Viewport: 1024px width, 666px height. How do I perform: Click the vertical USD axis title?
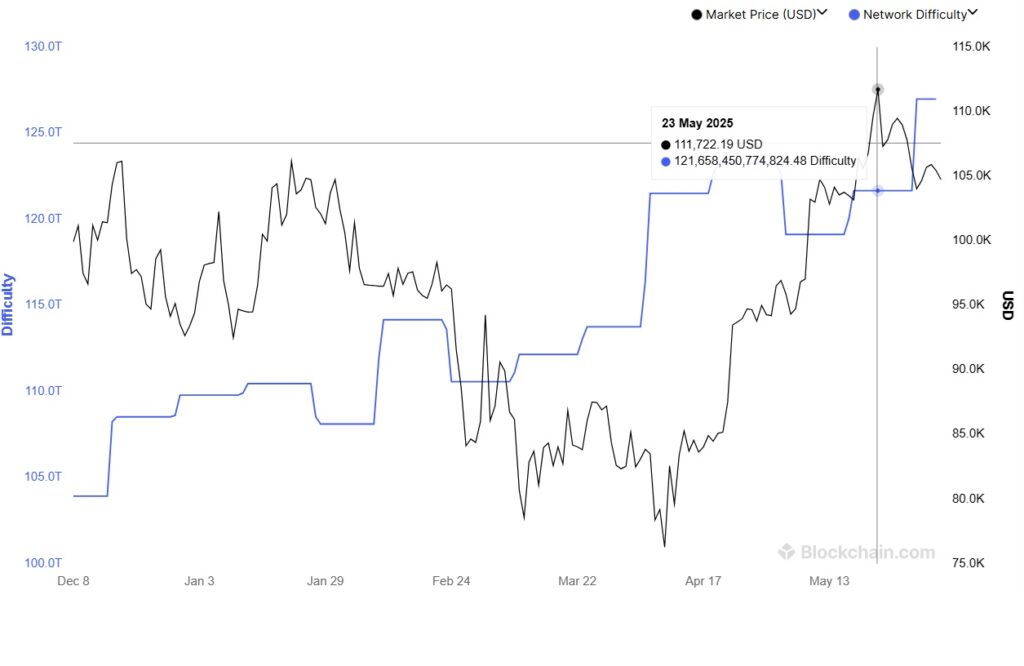click(x=1007, y=305)
